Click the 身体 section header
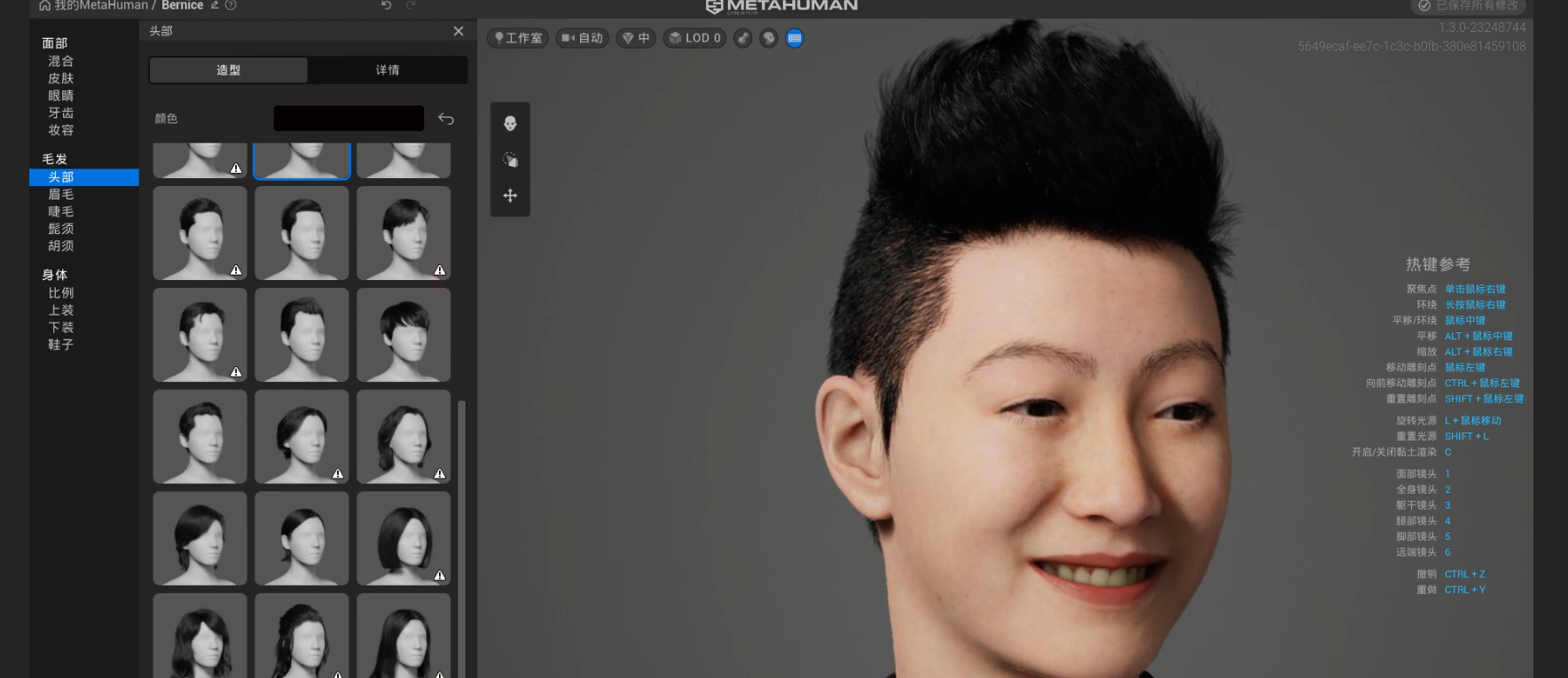Screen dimensions: 1568x678 coord(55,276)
